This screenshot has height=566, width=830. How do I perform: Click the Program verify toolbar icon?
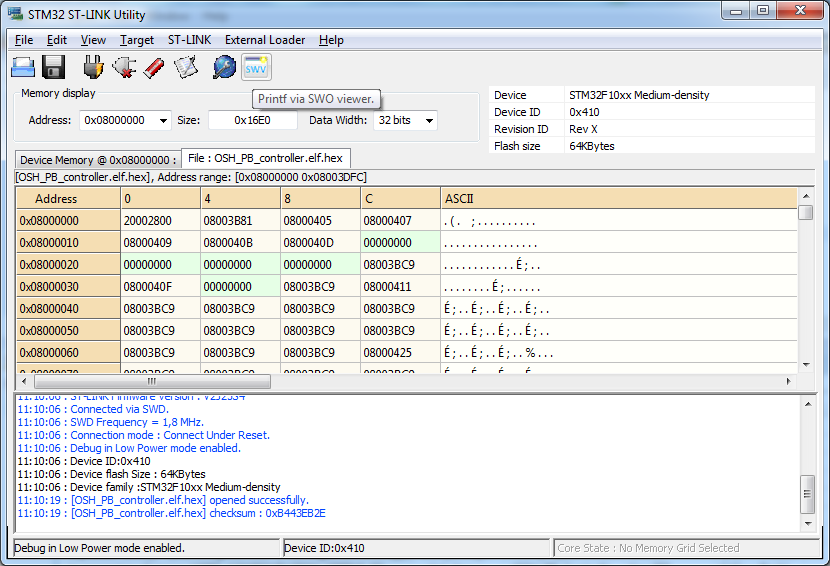tap(186, 67)
